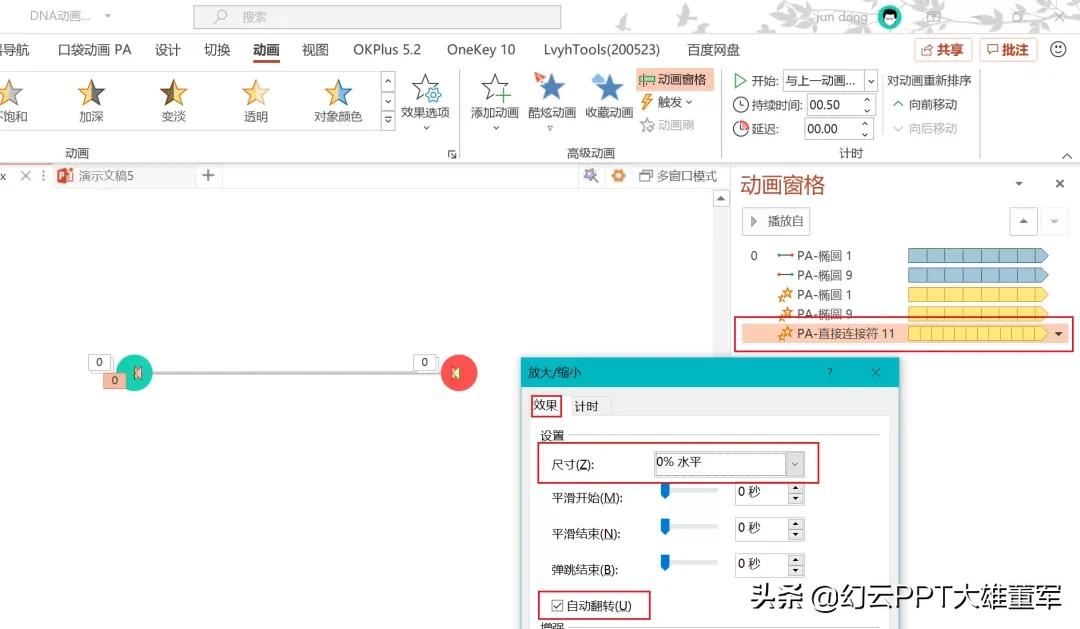This screenshot has height=629, width=1080.
Task: Open the 开始 start condition dropdown
Action: [x=869, y=80]
